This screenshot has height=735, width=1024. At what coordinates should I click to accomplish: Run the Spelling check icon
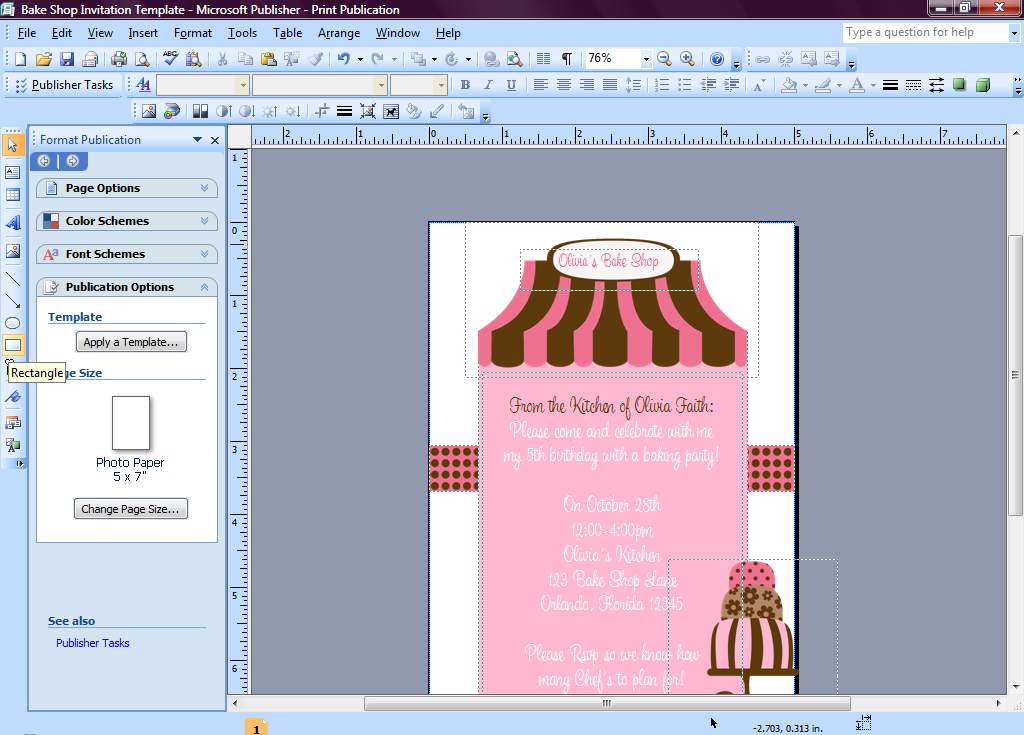(170, 59)
